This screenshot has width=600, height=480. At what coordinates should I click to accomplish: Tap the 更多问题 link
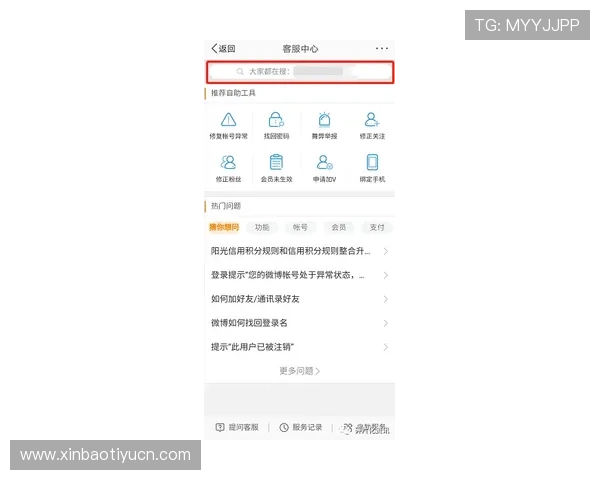[x=300, y=371]
